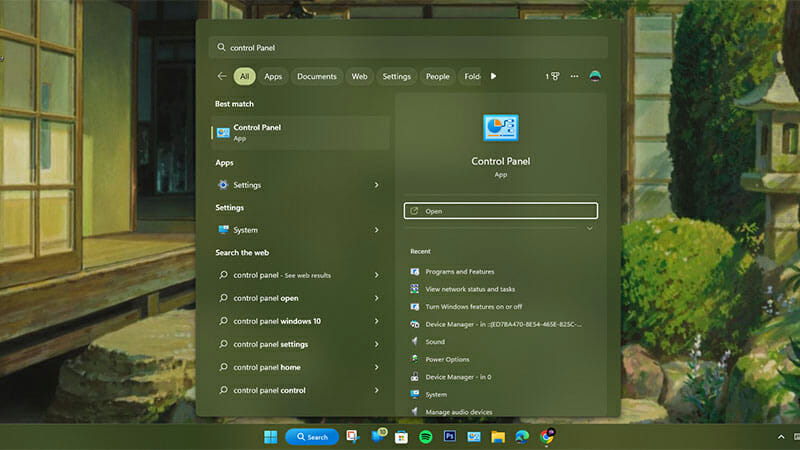The image size is (800, 450).
Task: Click the search box containing 'control Panel'
Action: (400, 47)
